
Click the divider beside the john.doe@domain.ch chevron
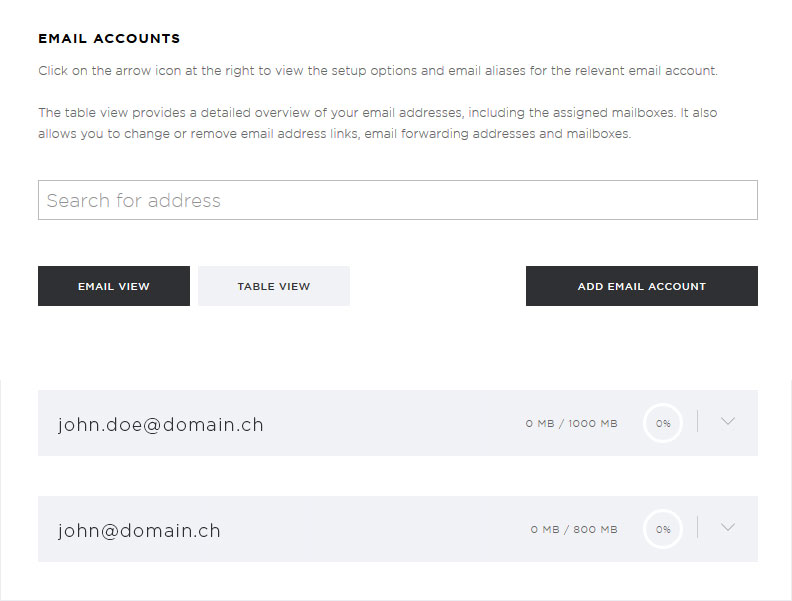click(x=698, y=421)
